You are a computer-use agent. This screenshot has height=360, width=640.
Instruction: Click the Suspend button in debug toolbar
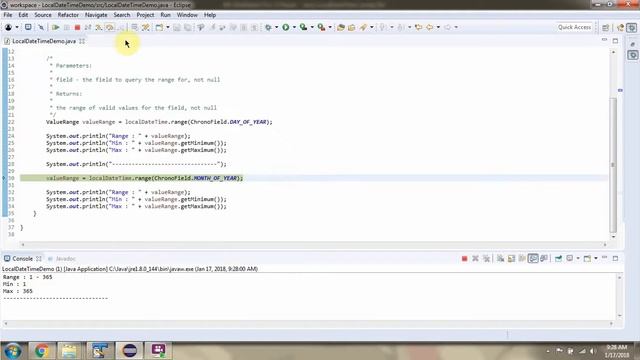point(67,27)
